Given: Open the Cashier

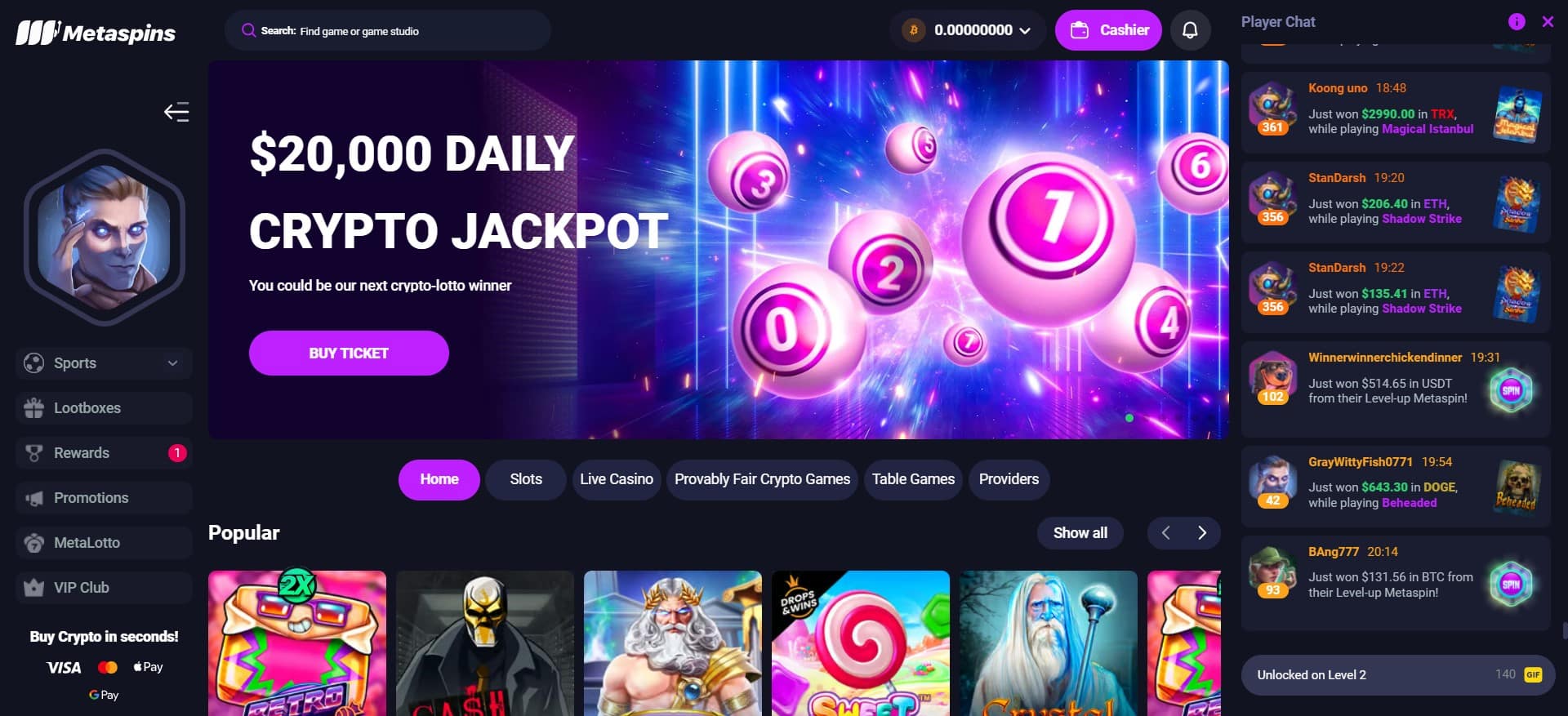Looking at the screenshot, I should (1108, 30).
